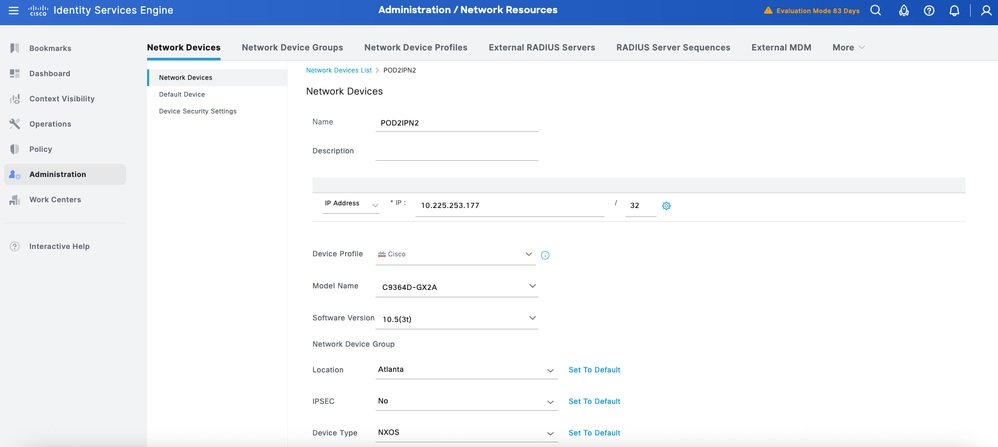Select Default Device in left submenu

182,94
